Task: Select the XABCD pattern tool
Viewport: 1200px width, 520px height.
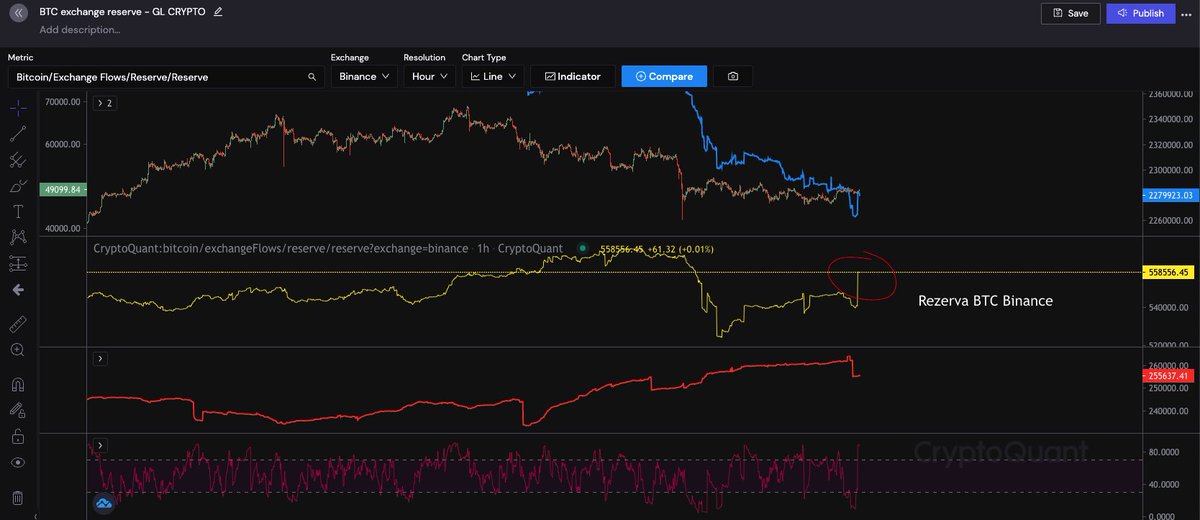Action: tap(18, 238)
